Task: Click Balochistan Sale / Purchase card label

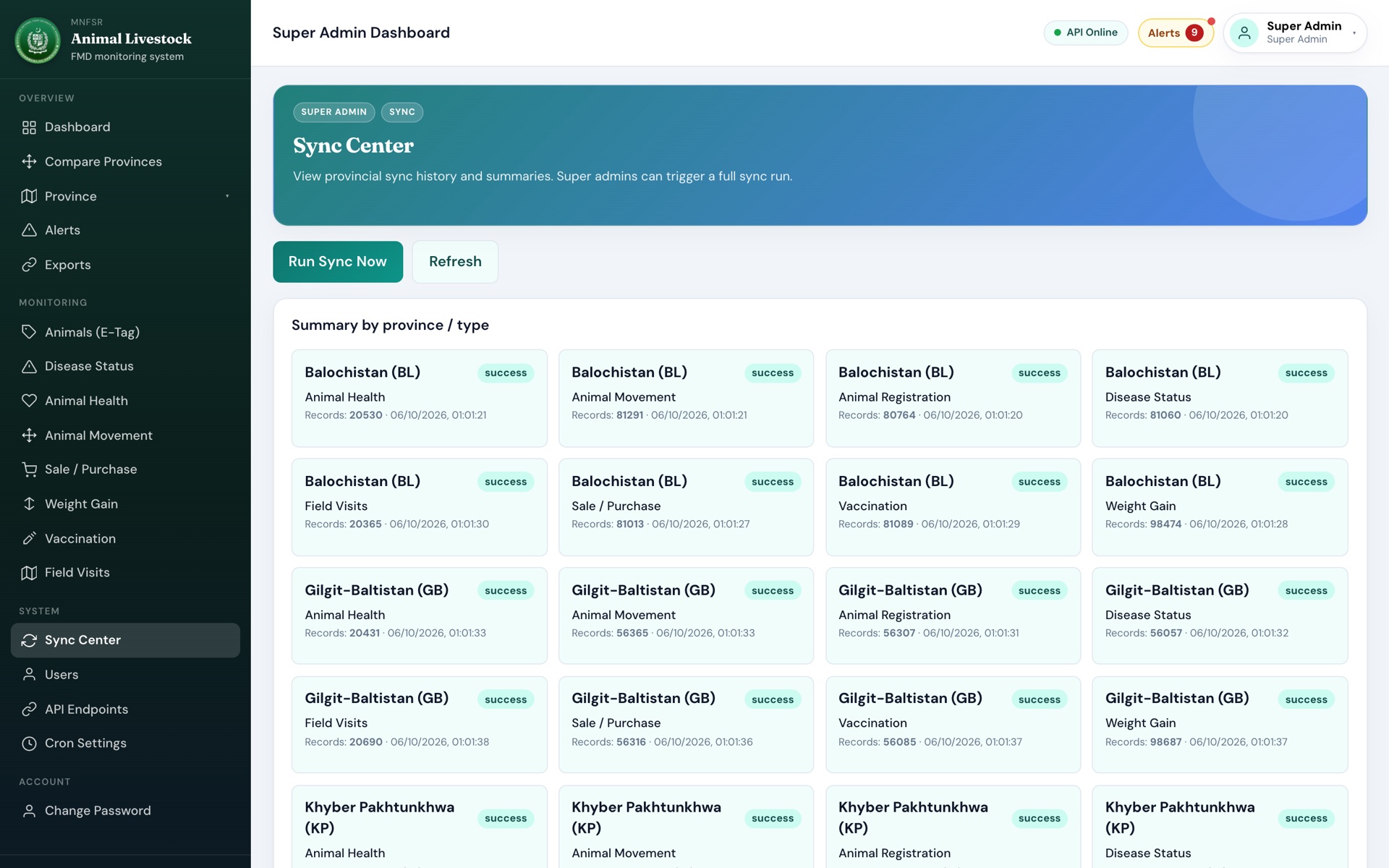Action: click(x=616, y=506)
